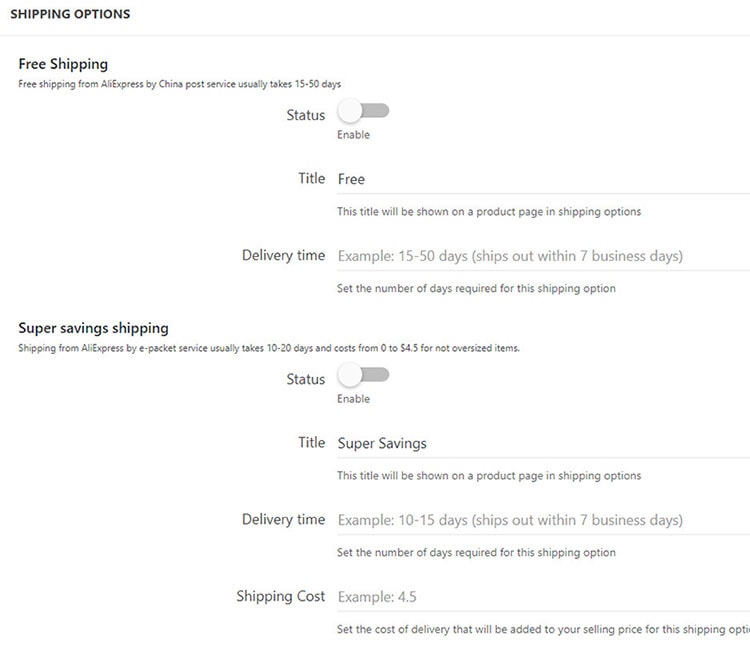Select the Super savings shipping heading
This screenshot has height=653, width=750.
[94, 328]
